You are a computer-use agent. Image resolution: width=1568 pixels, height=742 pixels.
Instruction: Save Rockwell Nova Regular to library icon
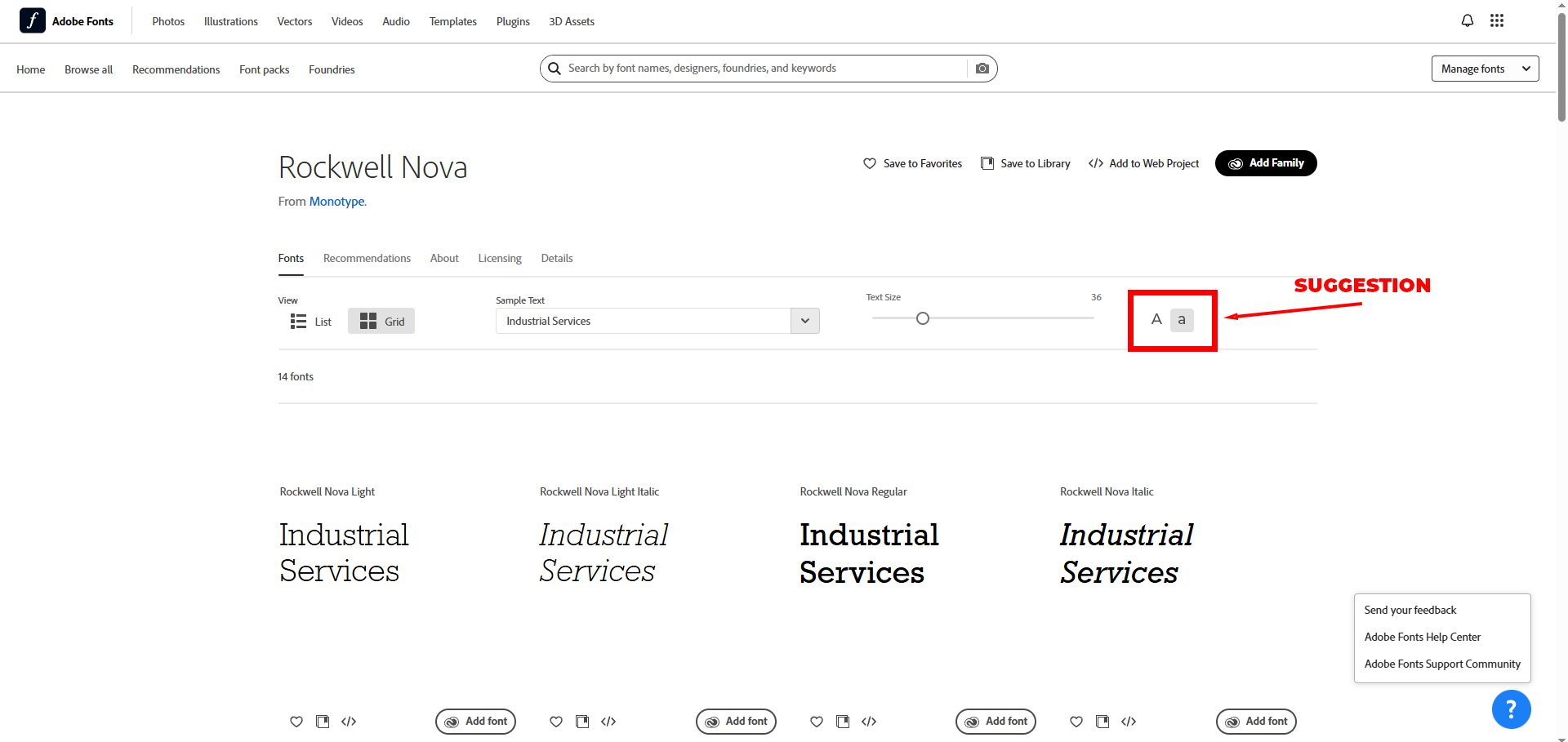click(843, 722)
